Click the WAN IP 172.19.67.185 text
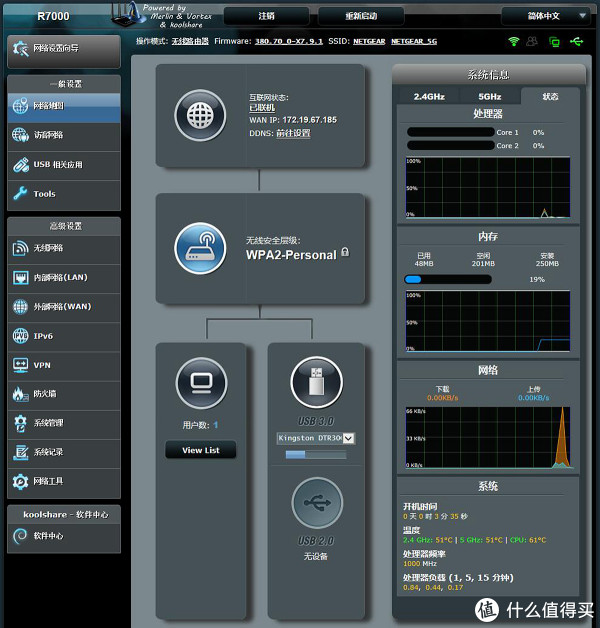Viewport: 600px width, 628px height. tap(293, 120)
